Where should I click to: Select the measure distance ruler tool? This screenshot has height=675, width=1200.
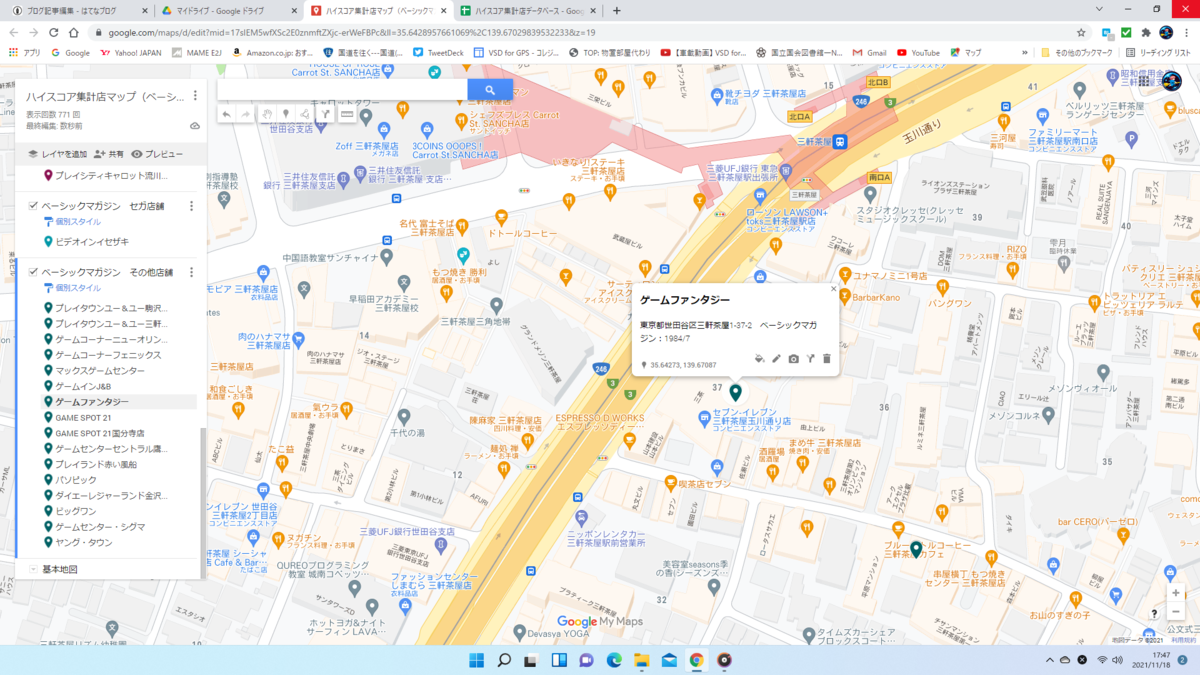click(x=347, y=115)
